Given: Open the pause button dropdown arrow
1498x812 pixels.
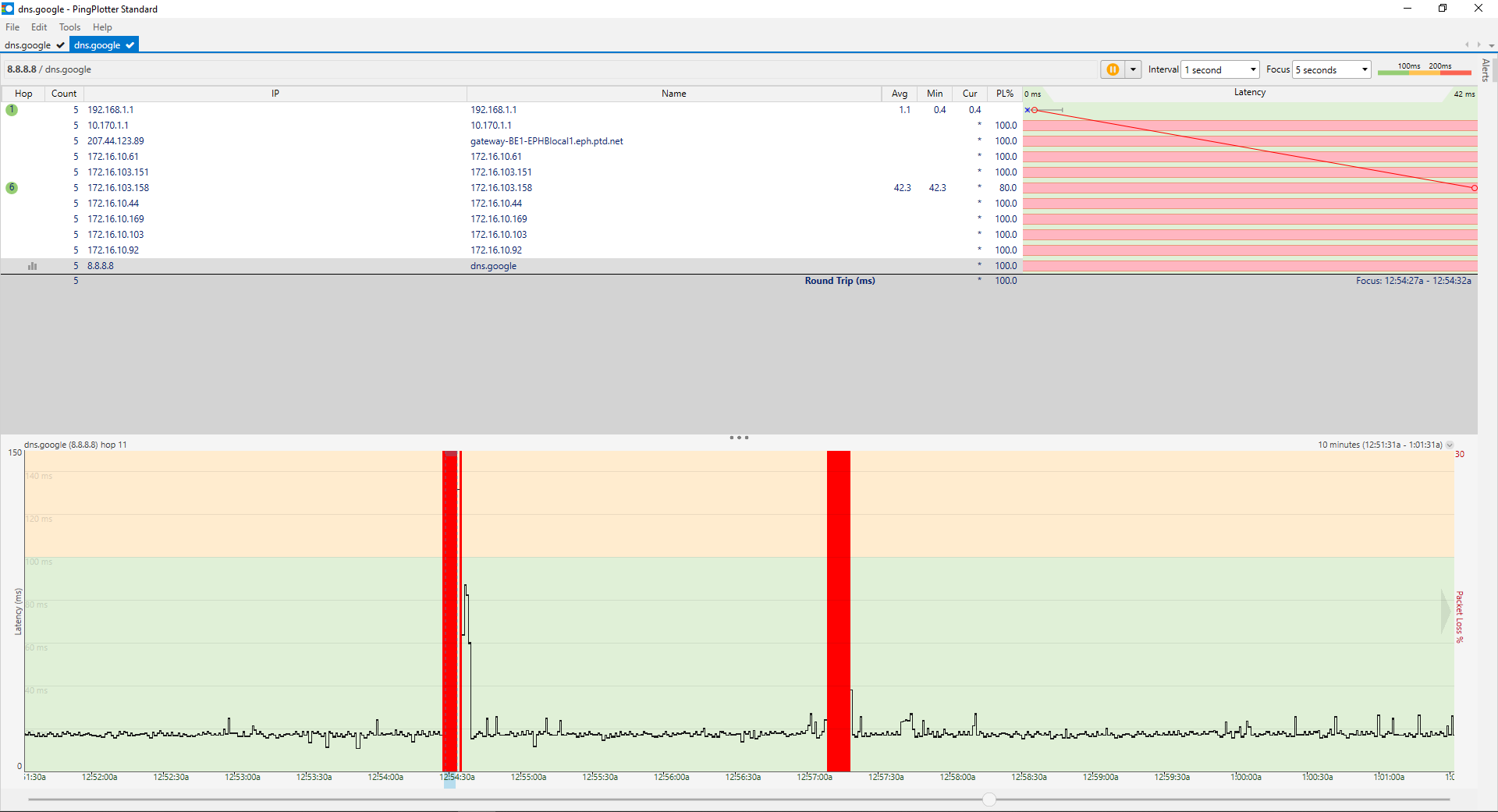Looking at the screenshot, I should click(1133, 69).
